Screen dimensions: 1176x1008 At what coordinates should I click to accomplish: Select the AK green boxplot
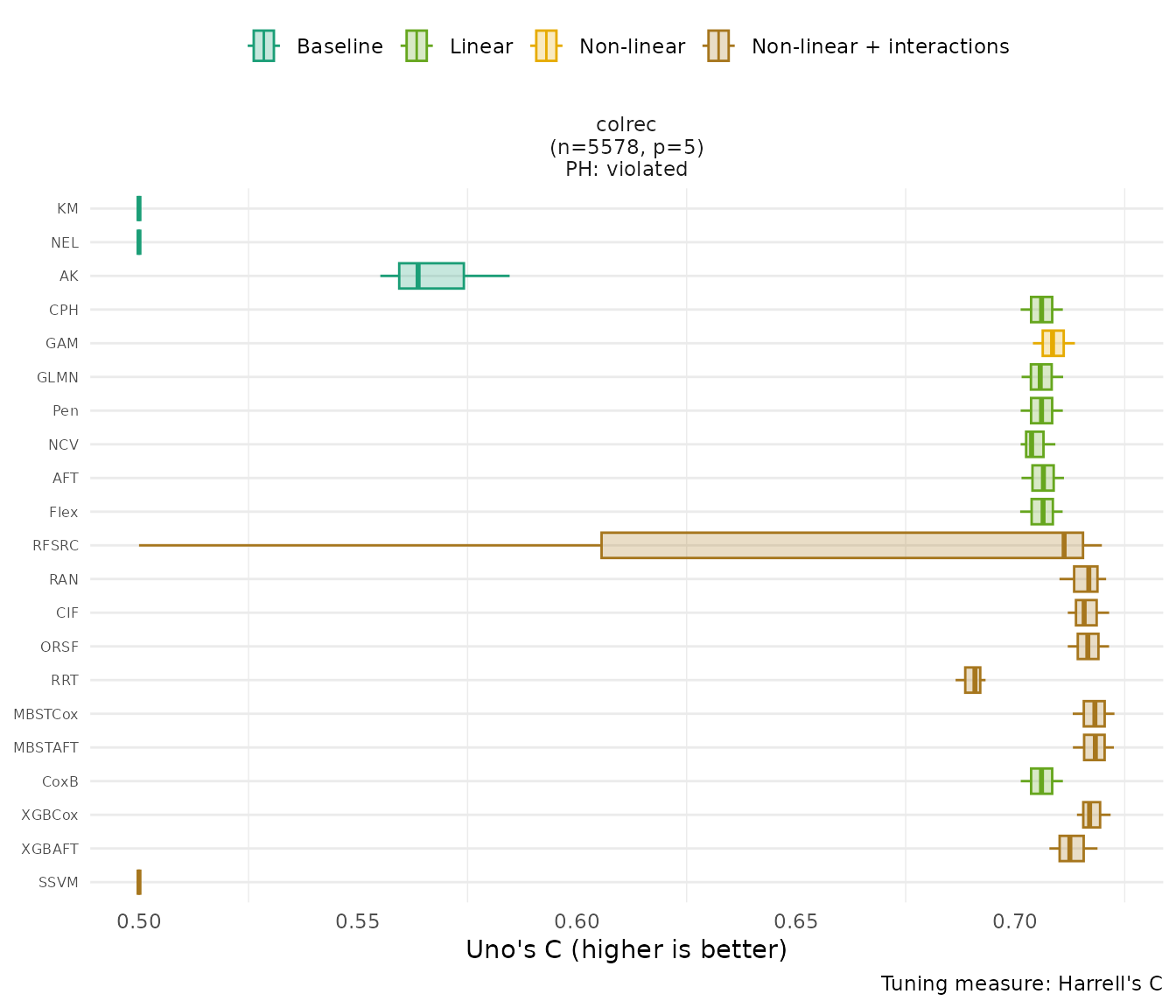pos(431,276)
